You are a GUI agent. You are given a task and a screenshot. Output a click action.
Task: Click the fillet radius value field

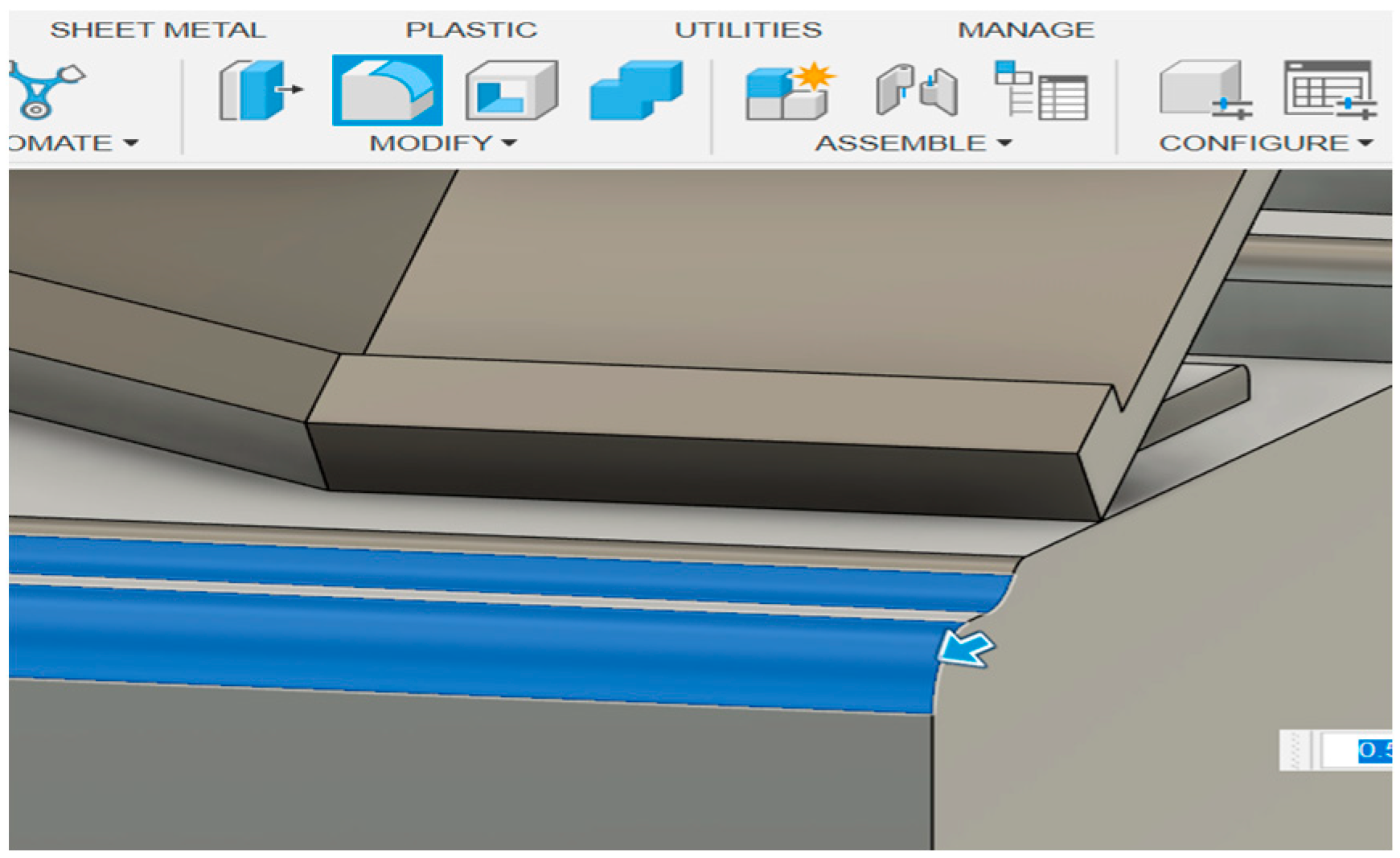click(x=1356, y=750)
